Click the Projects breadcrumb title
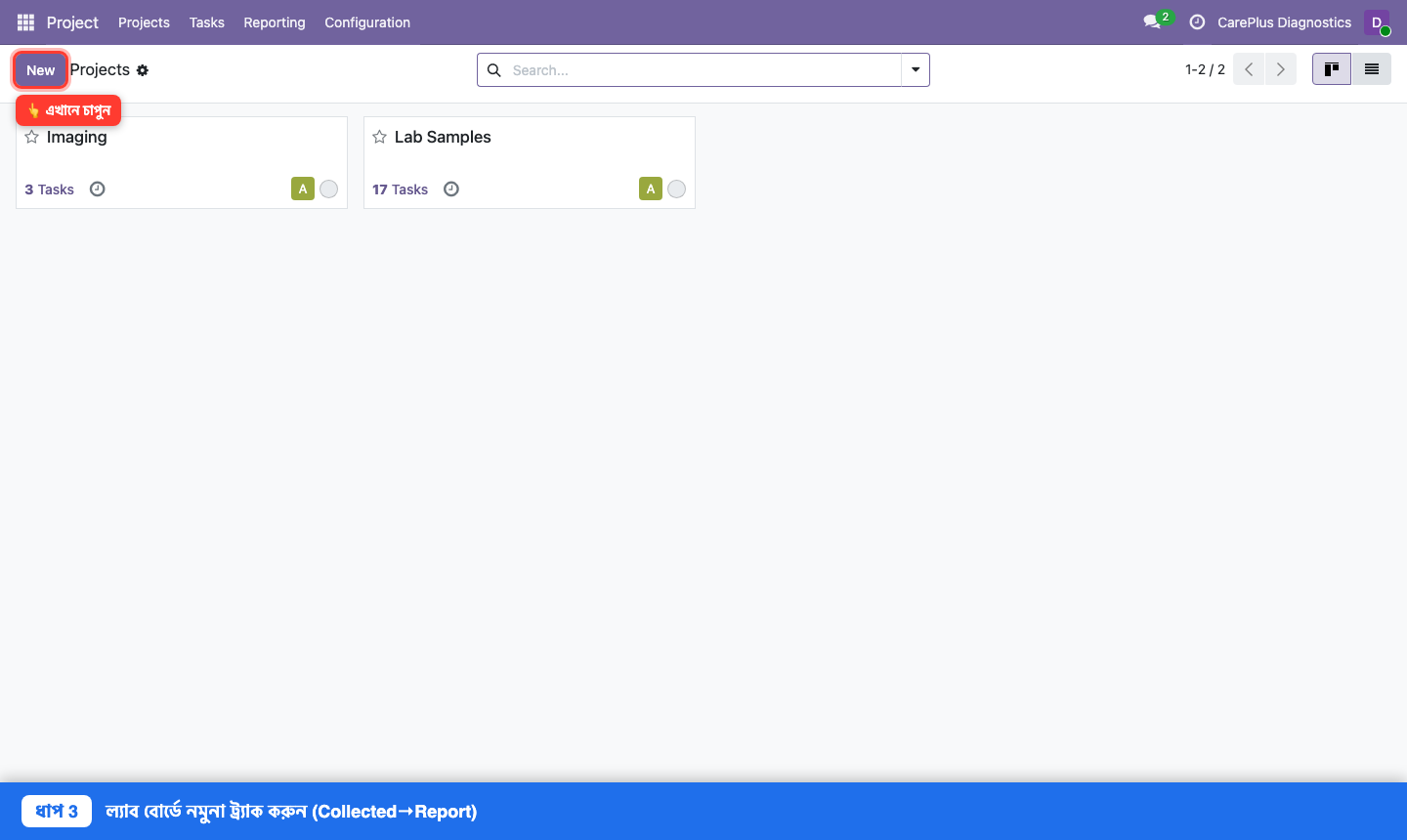This screenshot has height=840, width=1407. click(x=100, y=70)
